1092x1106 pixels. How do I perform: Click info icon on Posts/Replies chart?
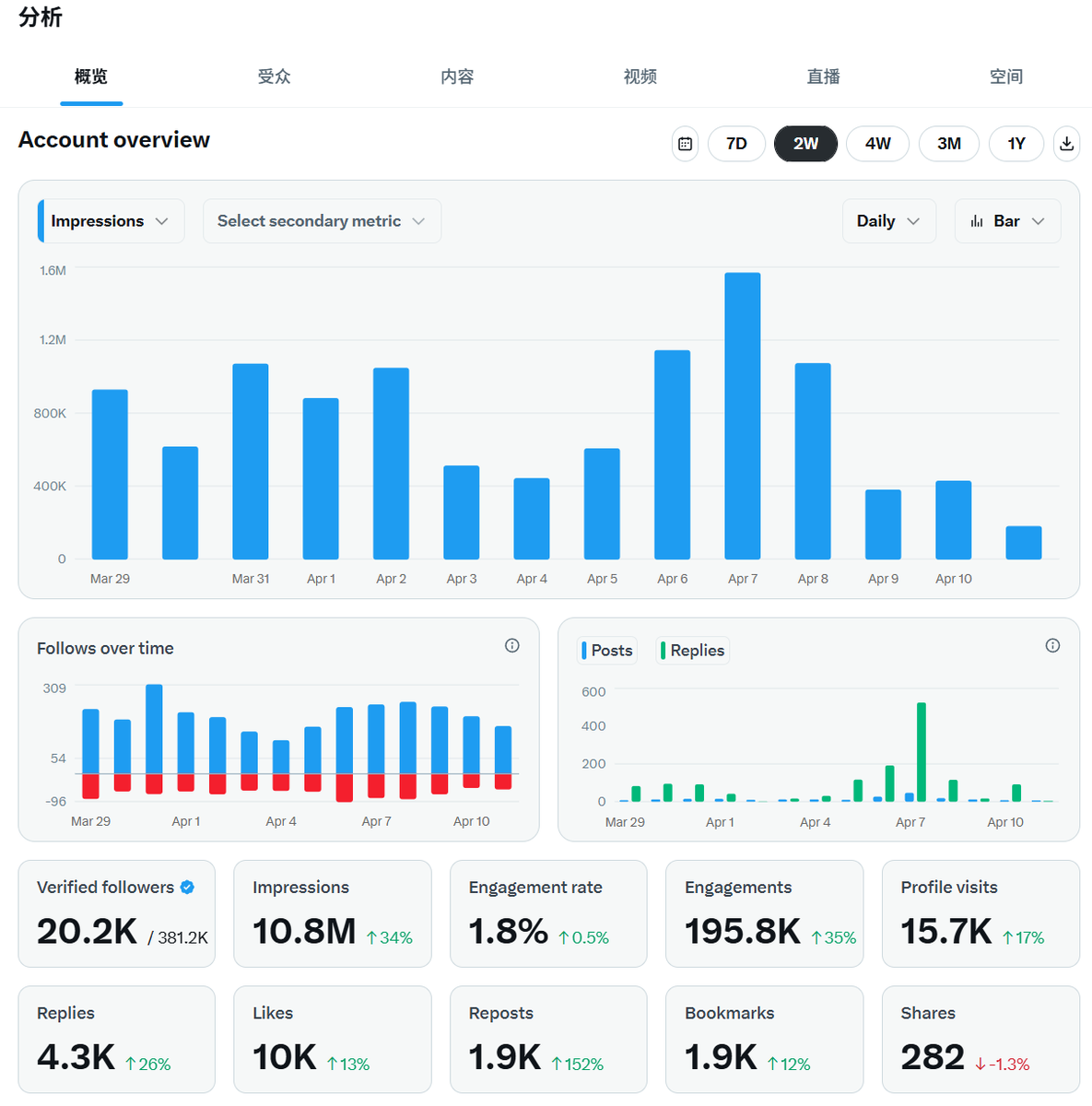[1052, 646]
